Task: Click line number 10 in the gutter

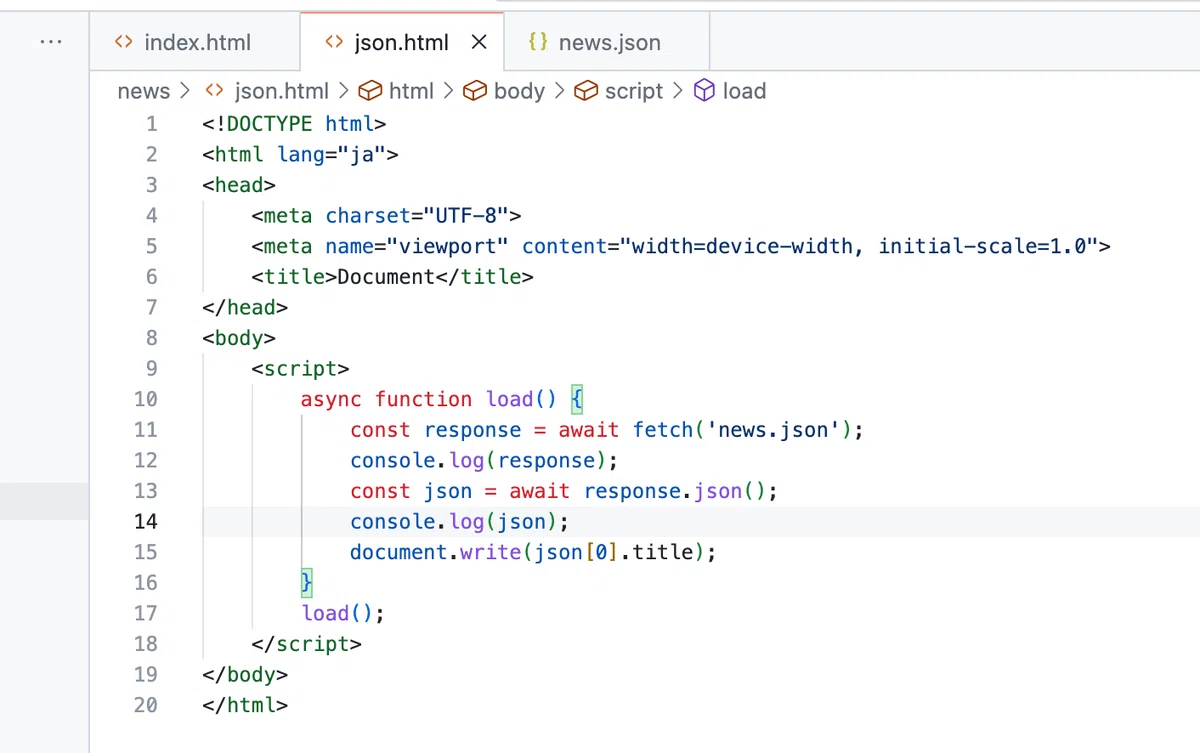Action: click(x=145, y=399)
